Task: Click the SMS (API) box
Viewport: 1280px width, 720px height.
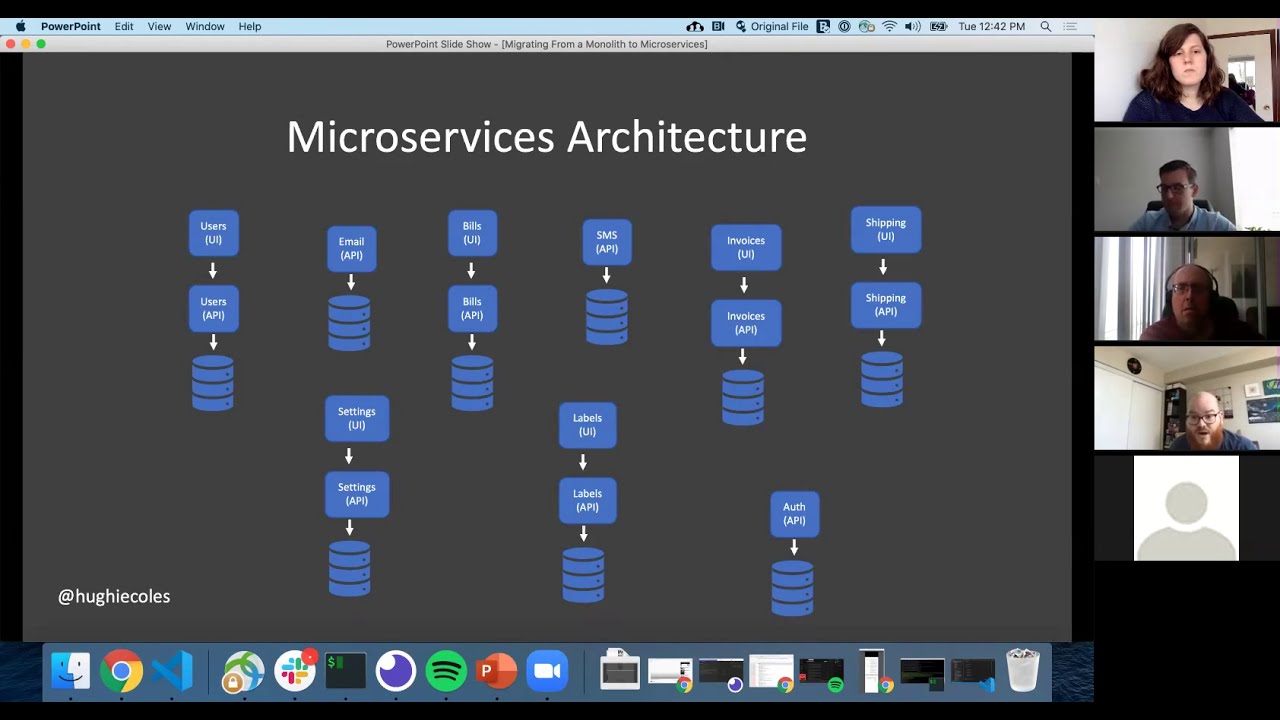Action: click(607, 242)
